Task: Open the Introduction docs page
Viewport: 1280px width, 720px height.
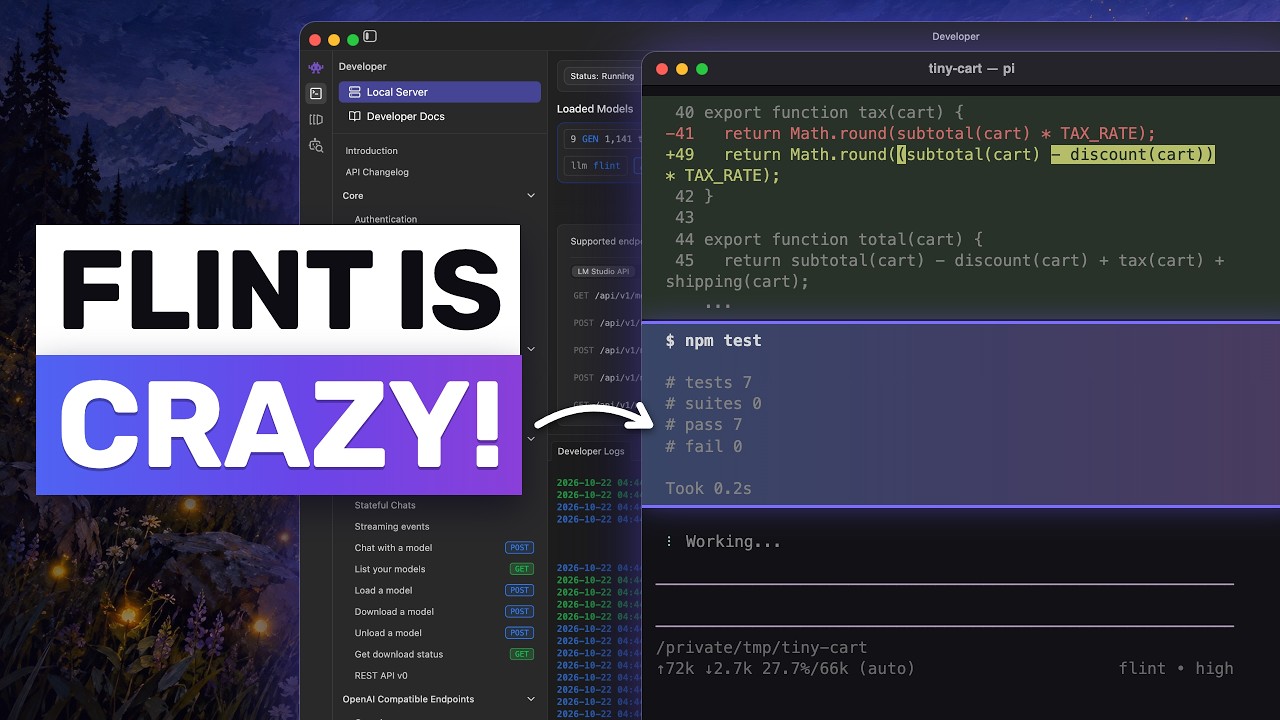Action: tap(372, 151)
